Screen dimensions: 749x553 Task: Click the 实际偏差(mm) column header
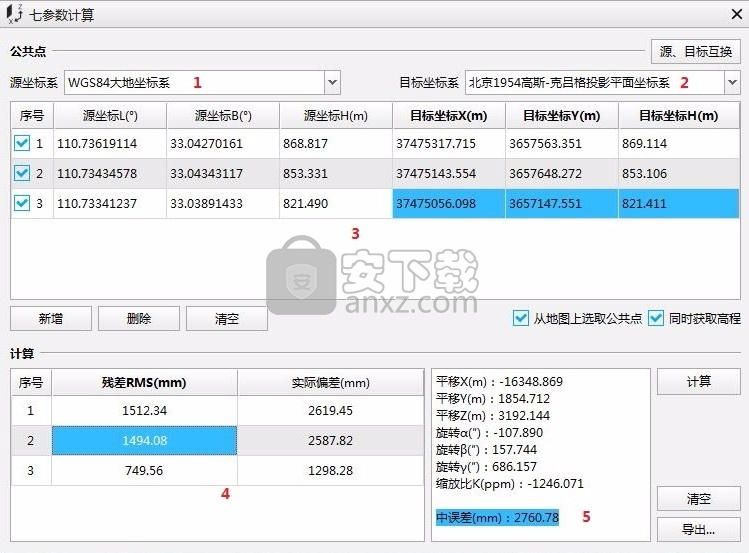(331, 383)
